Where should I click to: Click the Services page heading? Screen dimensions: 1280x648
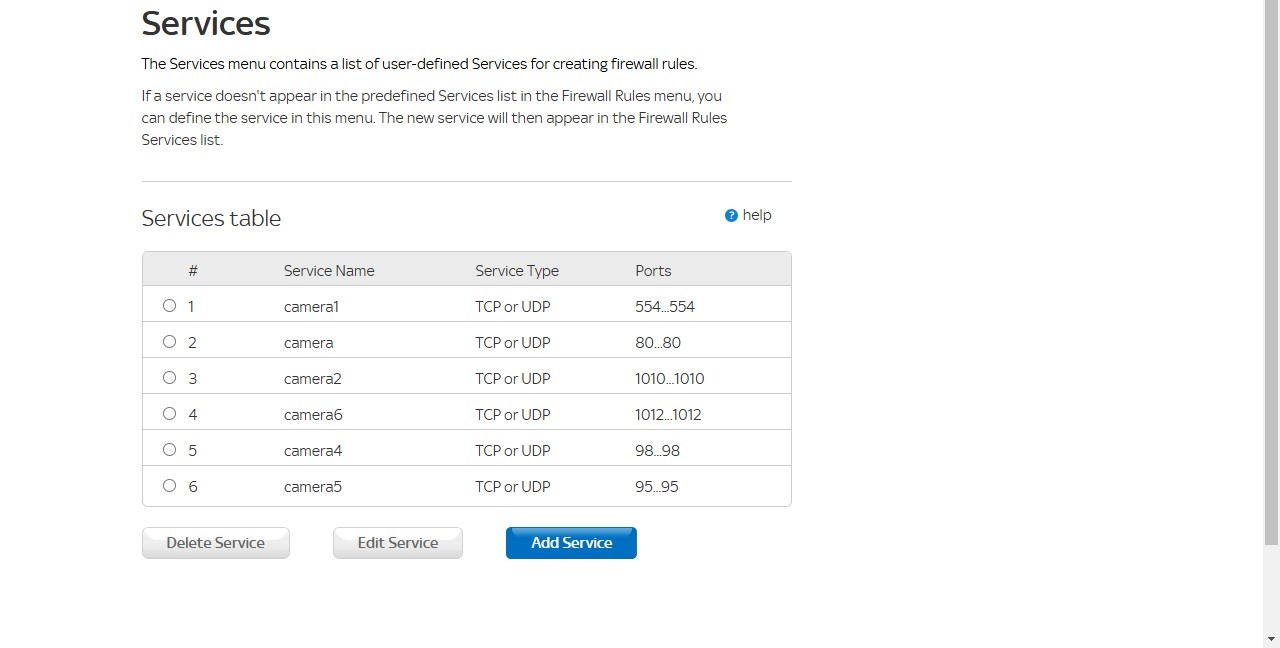(205, 23)
